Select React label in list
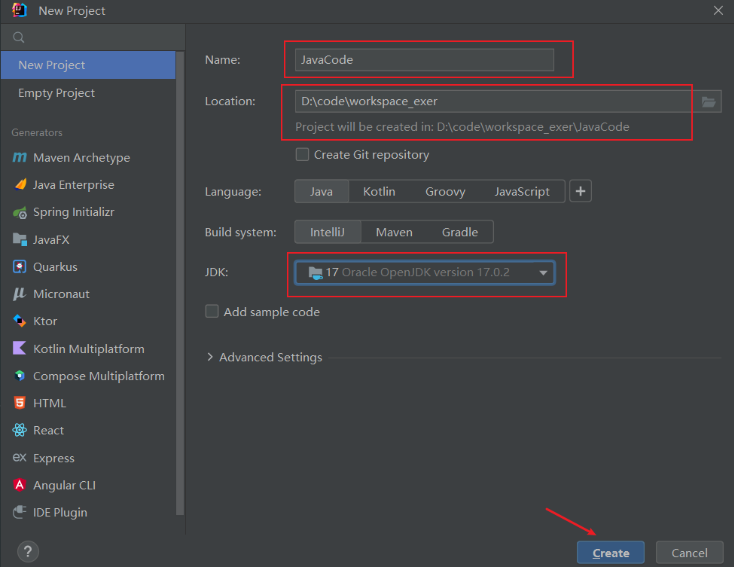Viewport: 734px width, 567px height. (x=48, y=430)
